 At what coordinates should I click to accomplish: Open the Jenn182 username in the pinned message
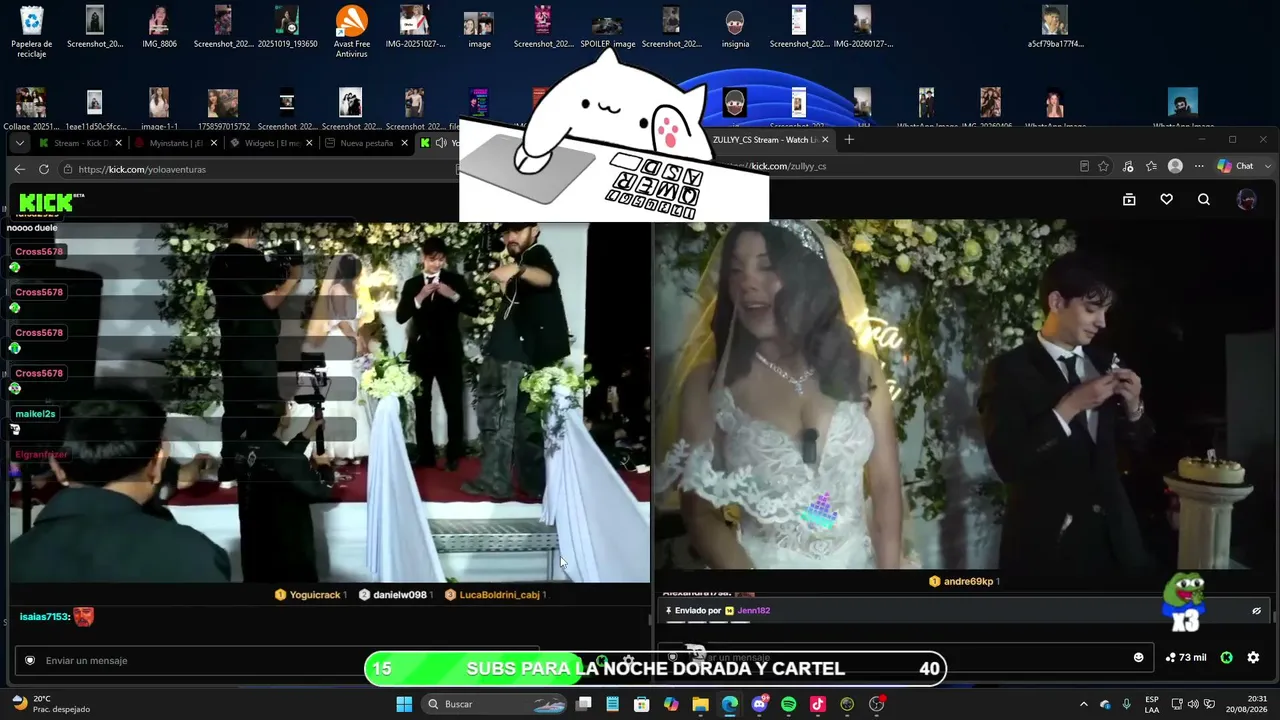pyautogui.click(x=753, y=610)
